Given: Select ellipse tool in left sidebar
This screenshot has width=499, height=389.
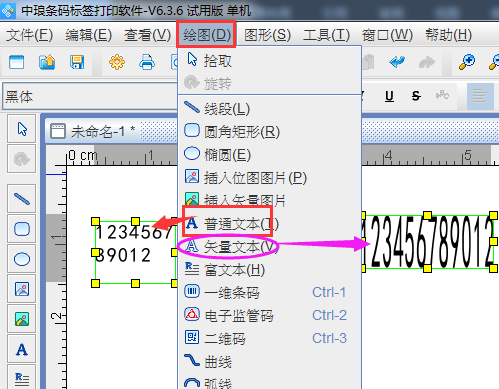Looking at the screenshot, I should (x=22, y=259).
